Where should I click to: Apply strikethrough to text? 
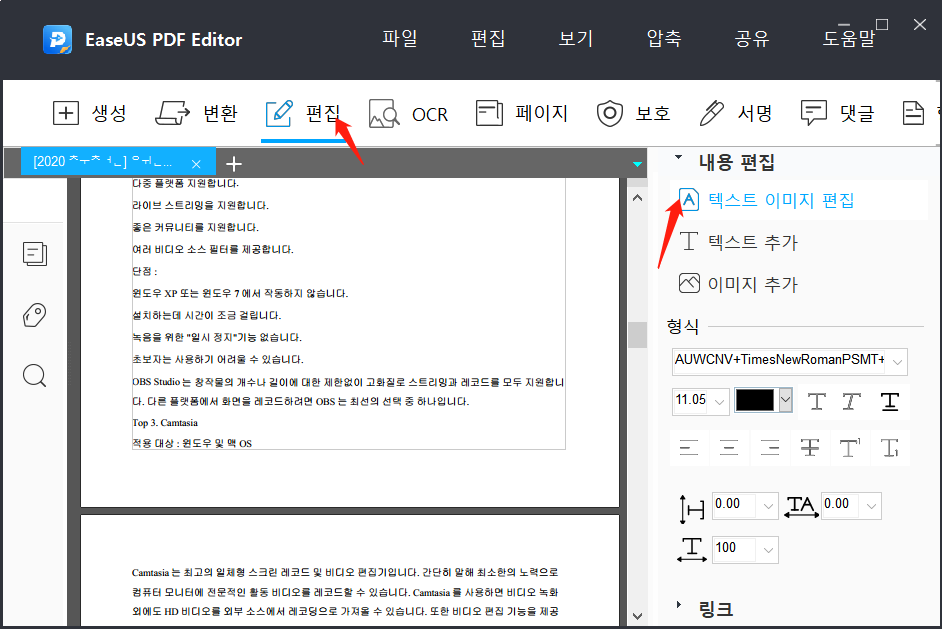pyautogui.click(x=809, y=448)
